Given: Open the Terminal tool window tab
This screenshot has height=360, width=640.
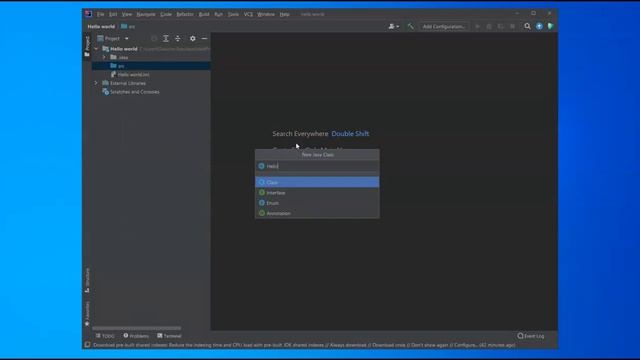Looking at the screenshot, I should 169,336.
